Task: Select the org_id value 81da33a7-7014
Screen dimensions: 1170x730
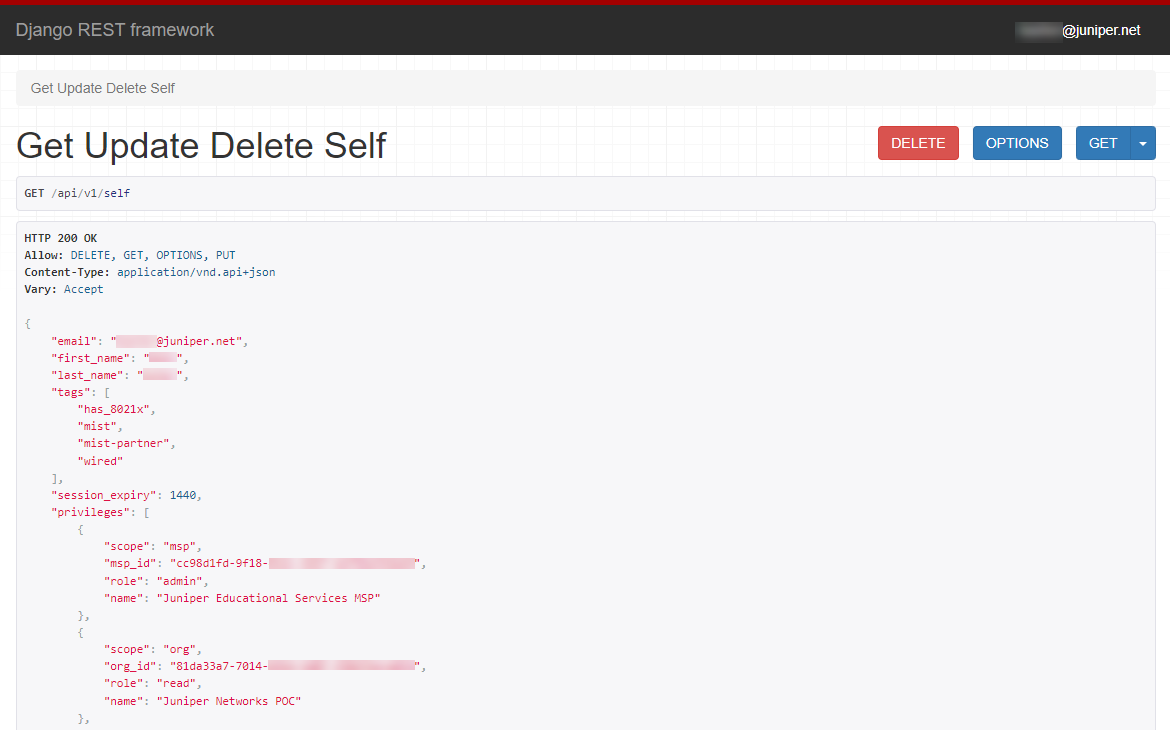Action: click(296, 667)
